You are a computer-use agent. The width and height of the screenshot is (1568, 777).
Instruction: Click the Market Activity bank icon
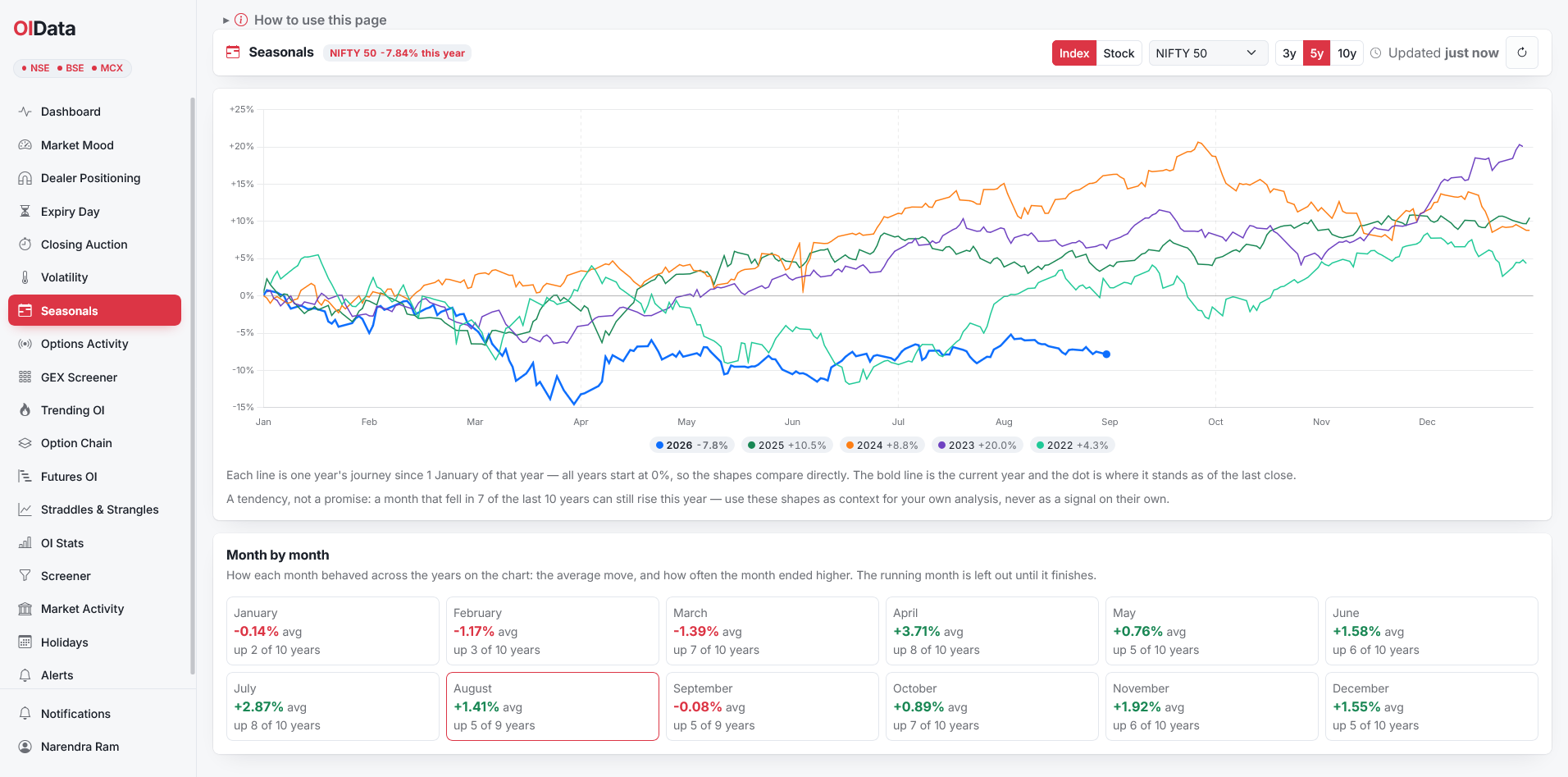[25, 609]
